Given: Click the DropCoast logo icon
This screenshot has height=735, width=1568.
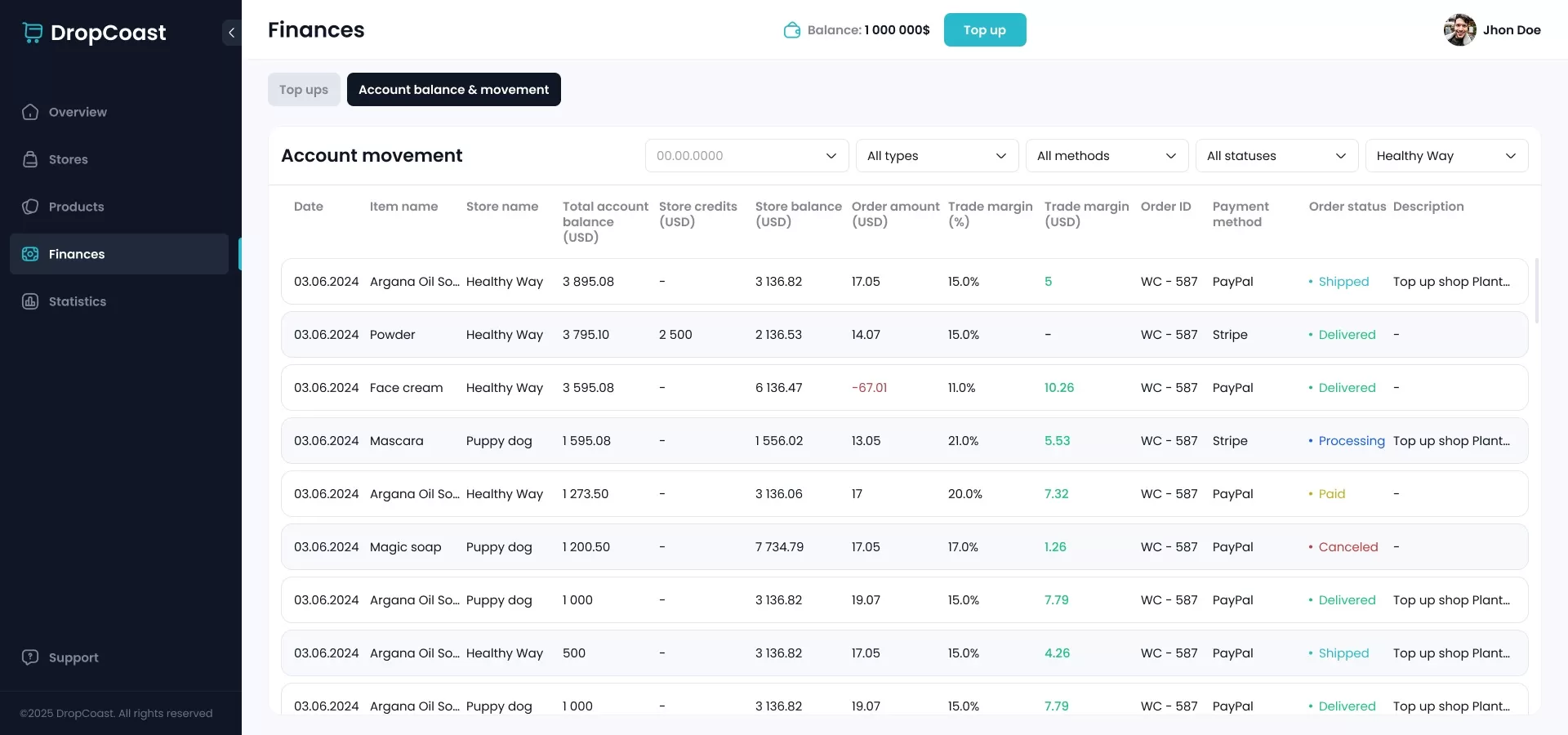Looking at the screenshot, I should pos(33,33).
